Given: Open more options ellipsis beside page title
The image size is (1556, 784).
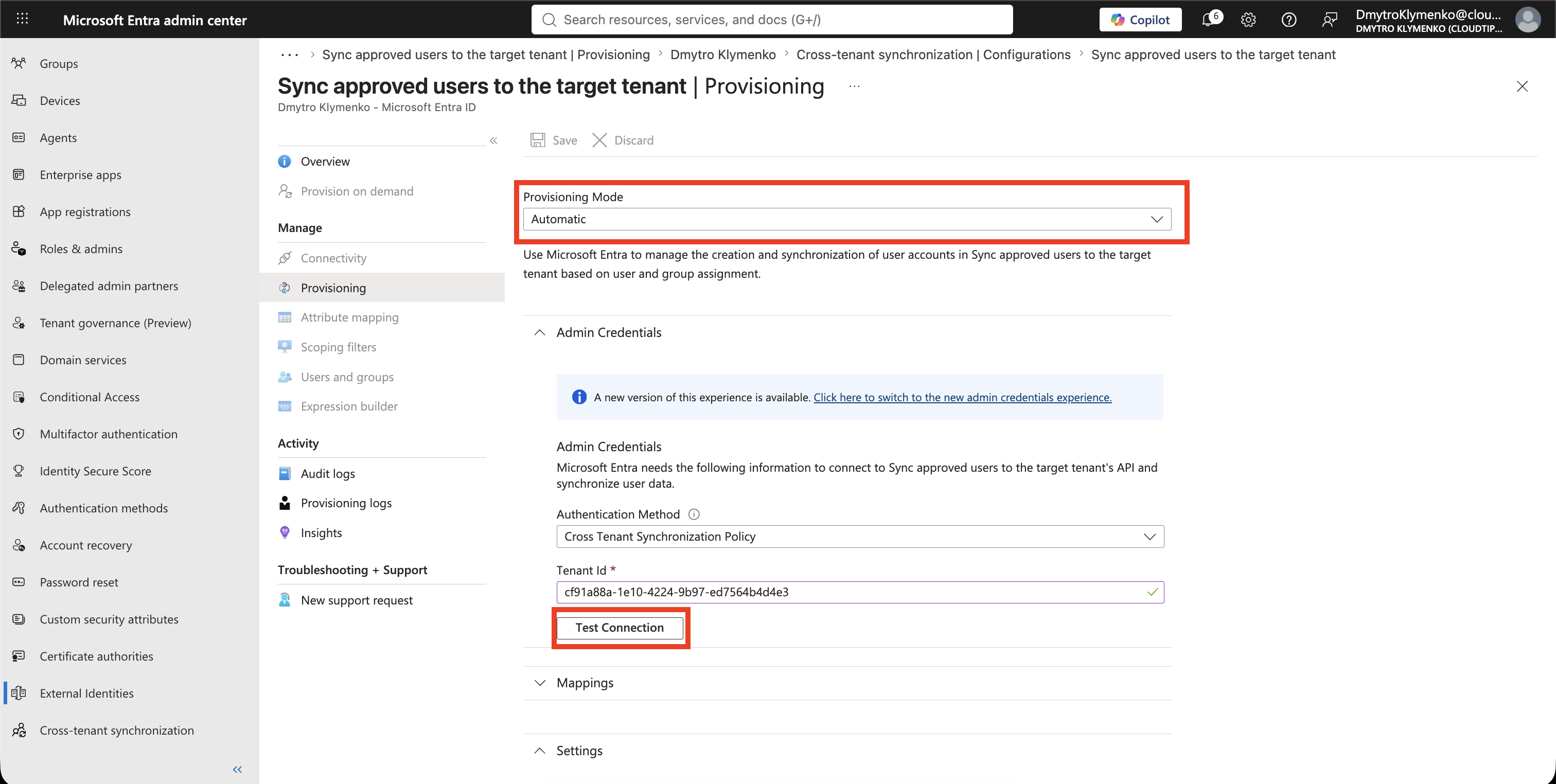Looking at the screenshot, I should point(854,86).
